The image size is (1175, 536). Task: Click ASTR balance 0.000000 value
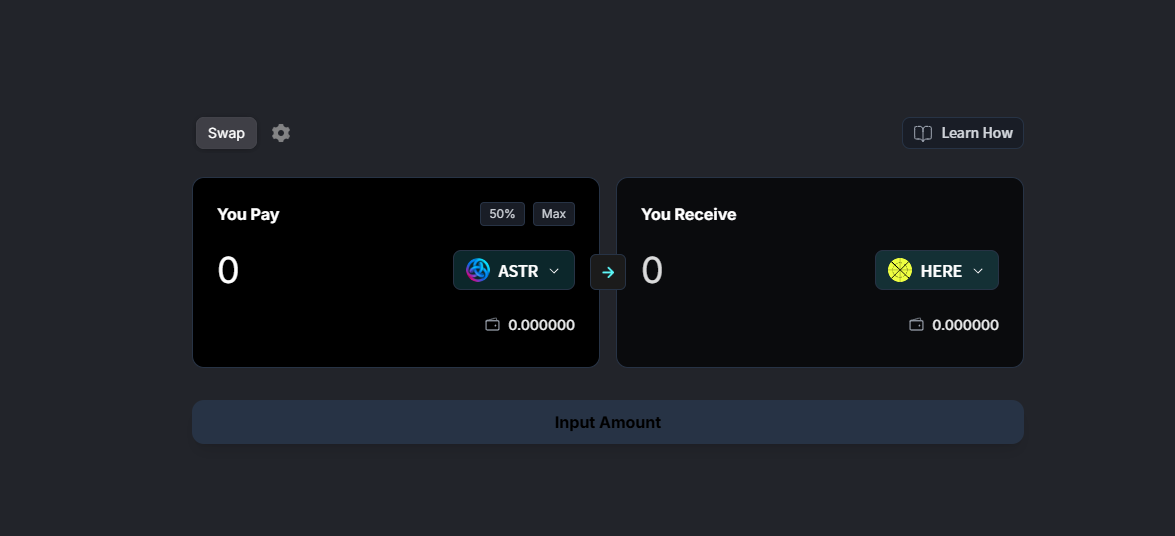[541, 325]
